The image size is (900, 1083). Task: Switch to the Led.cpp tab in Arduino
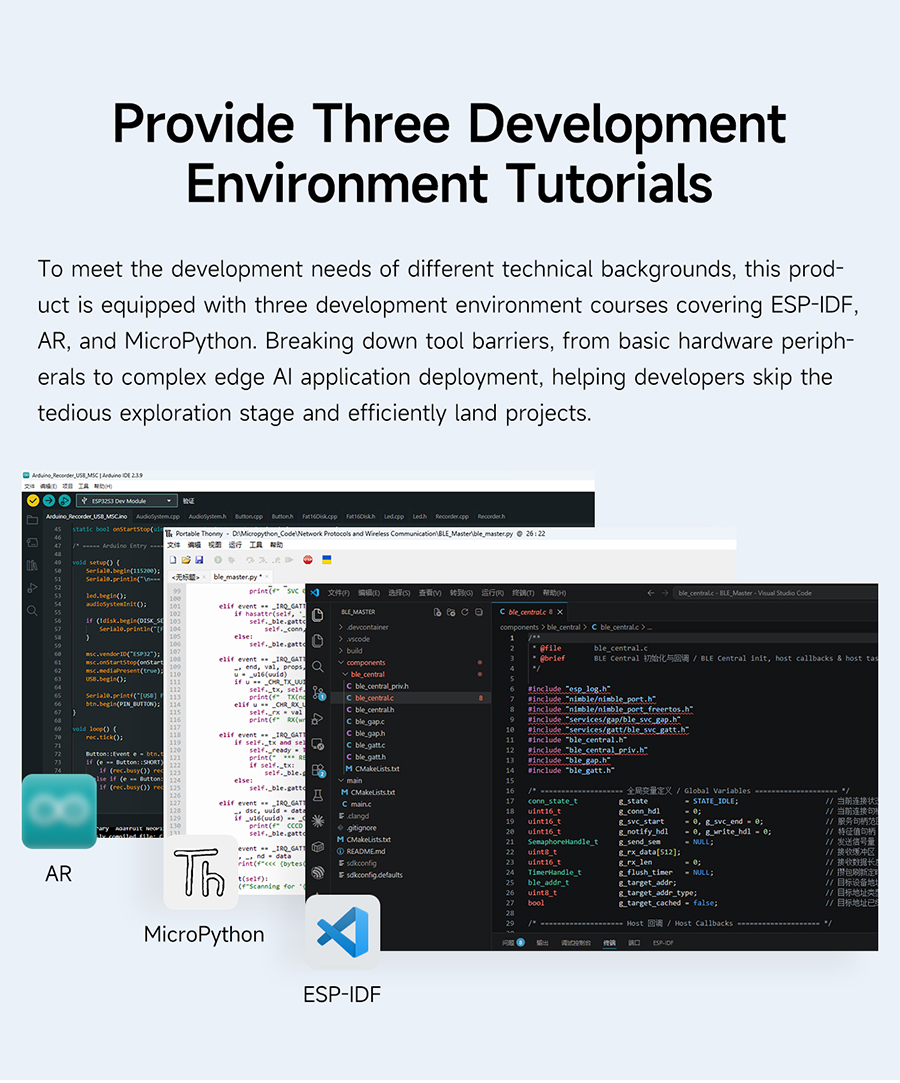pos(394,517)
